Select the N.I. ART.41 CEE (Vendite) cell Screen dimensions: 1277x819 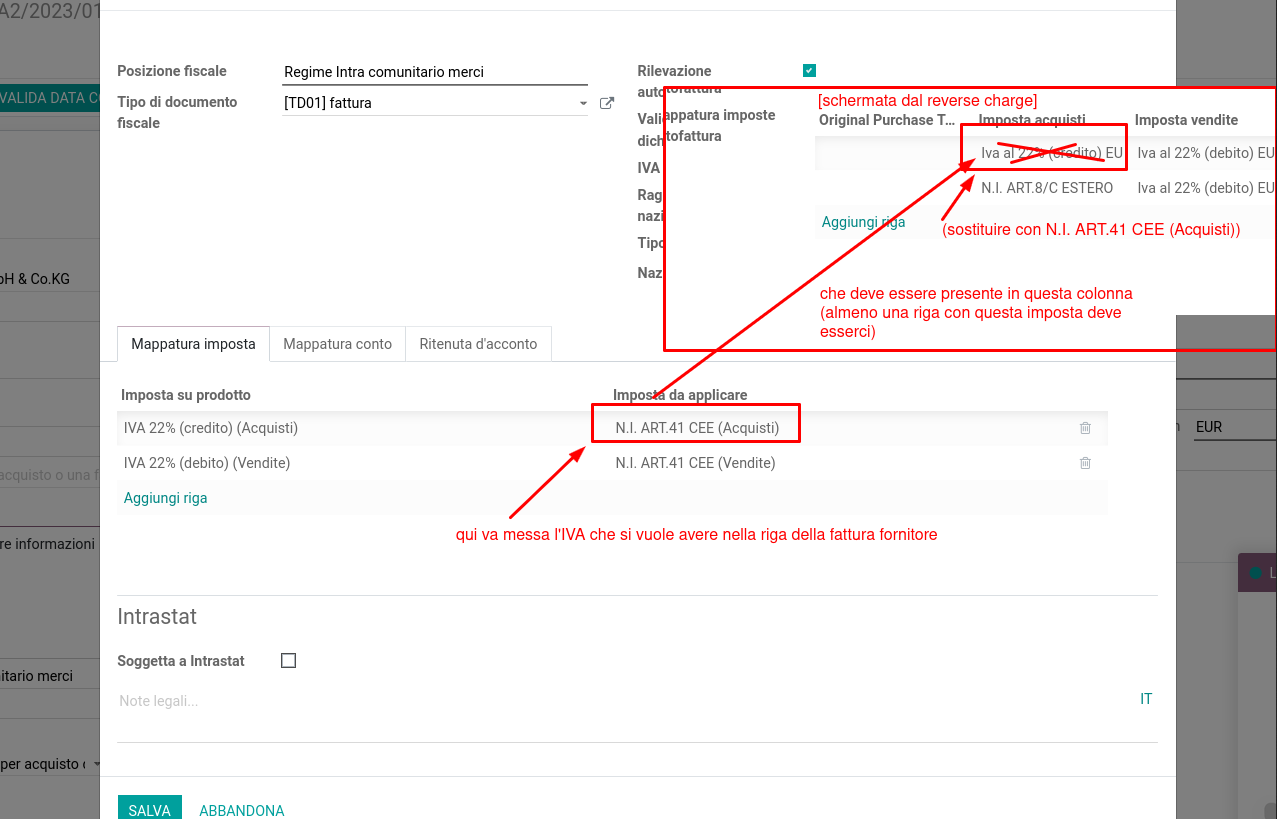click(x=695, y=463)
